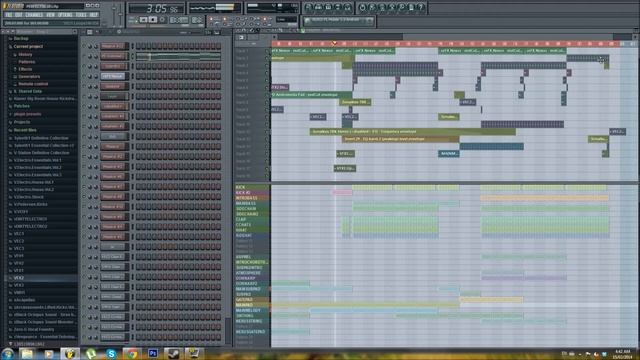Viewport: 640px width, 360px height.
Task: Select the nFX Nexus channel button
Action: [x=113, y=76]
